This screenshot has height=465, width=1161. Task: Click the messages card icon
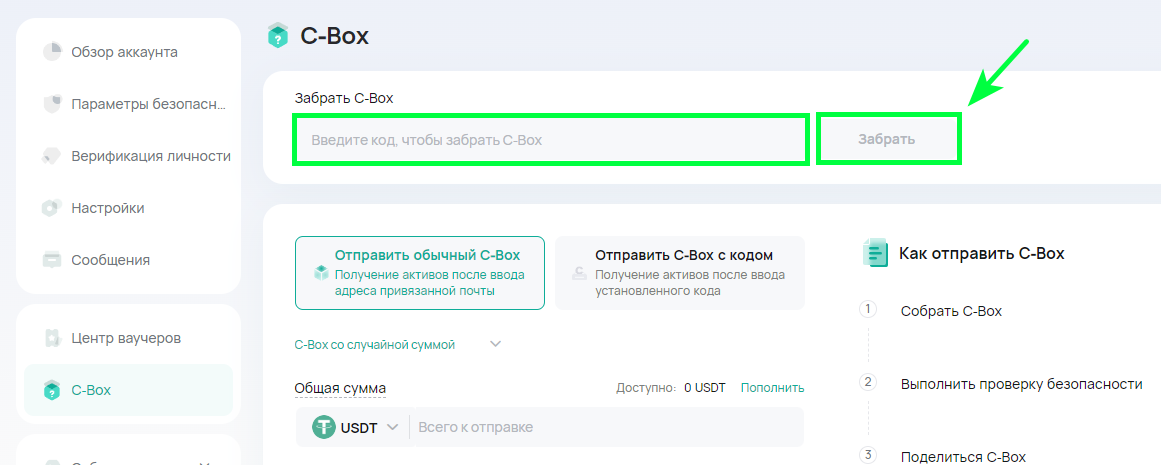(x=52, y=260)
